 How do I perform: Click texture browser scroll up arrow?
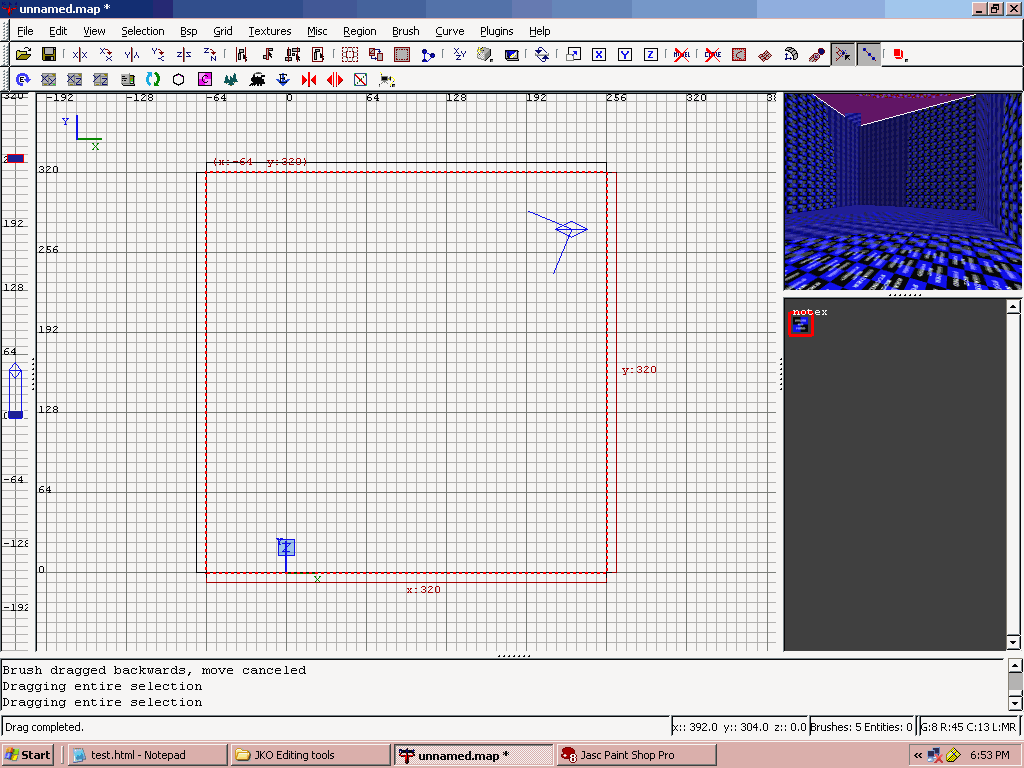click(1014, 306)
